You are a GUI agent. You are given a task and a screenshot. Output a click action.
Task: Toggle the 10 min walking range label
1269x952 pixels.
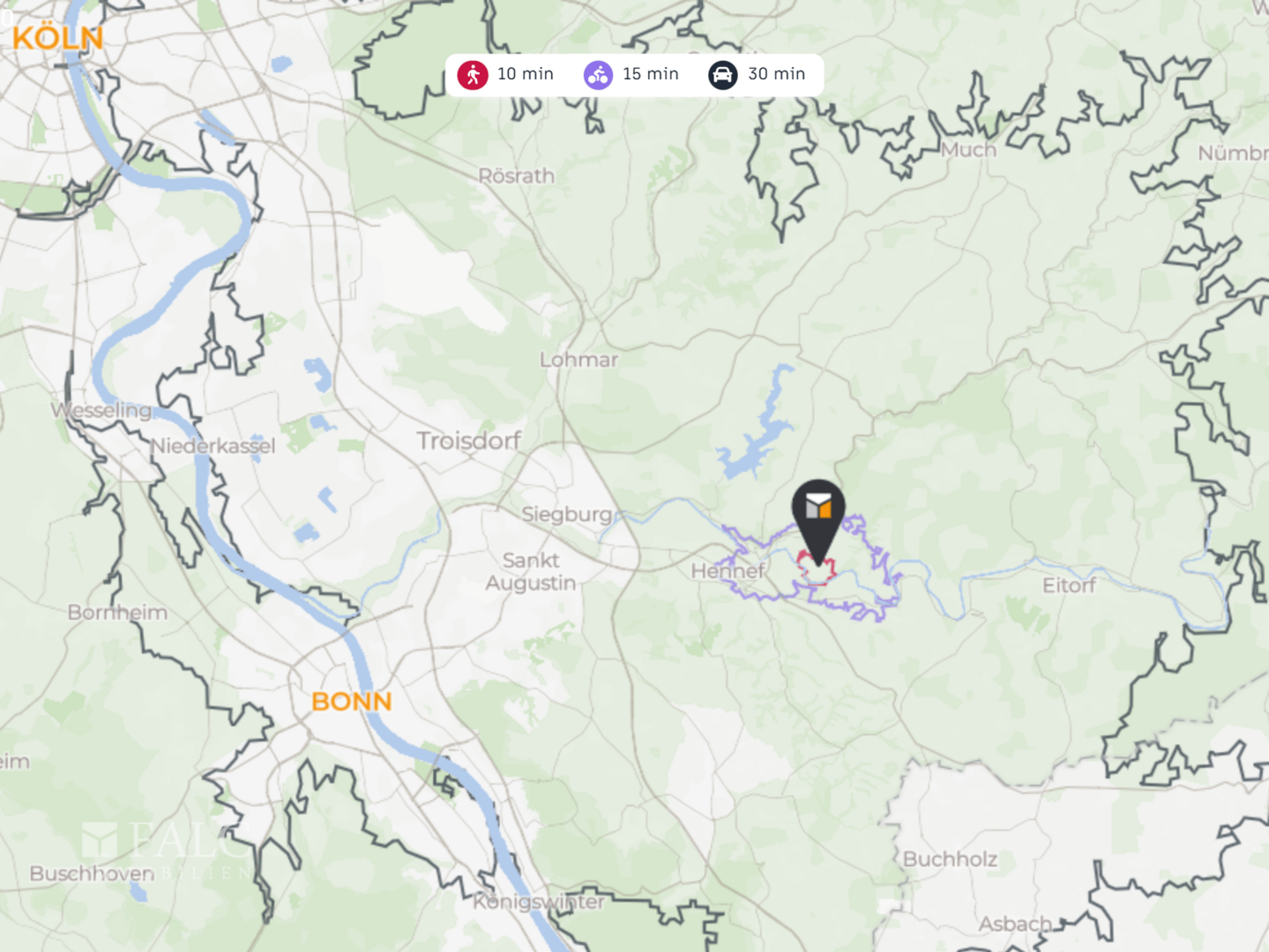(x=526, y=74)
